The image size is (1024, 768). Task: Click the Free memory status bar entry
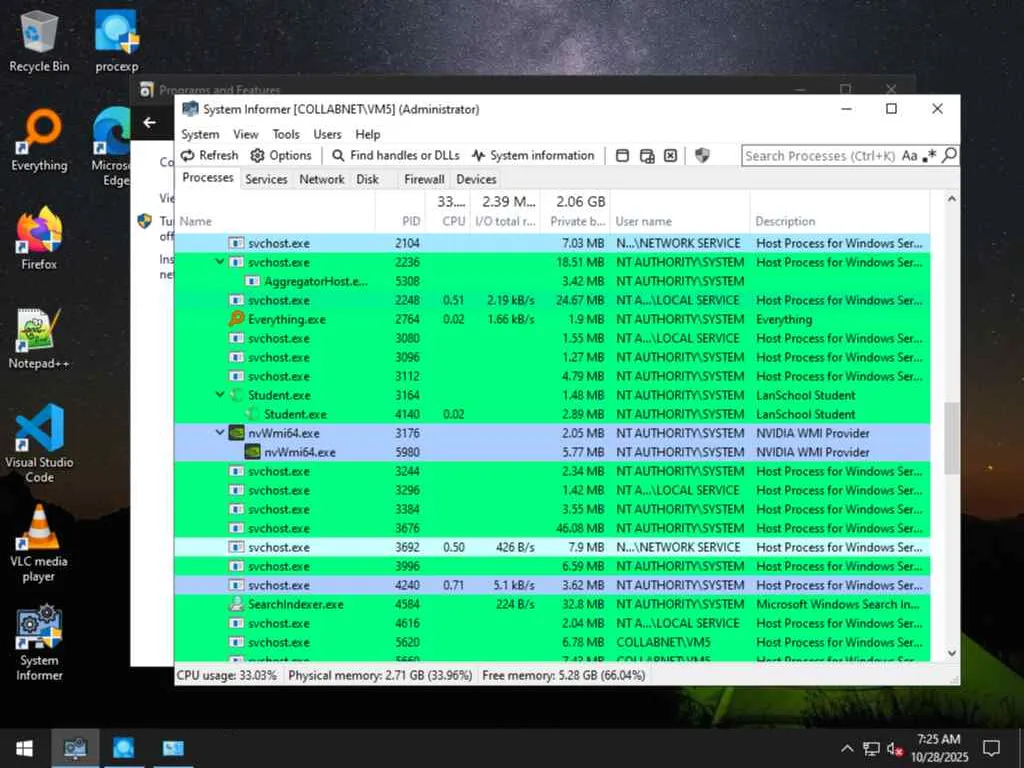pyautogui.click(x=564, y=675)
